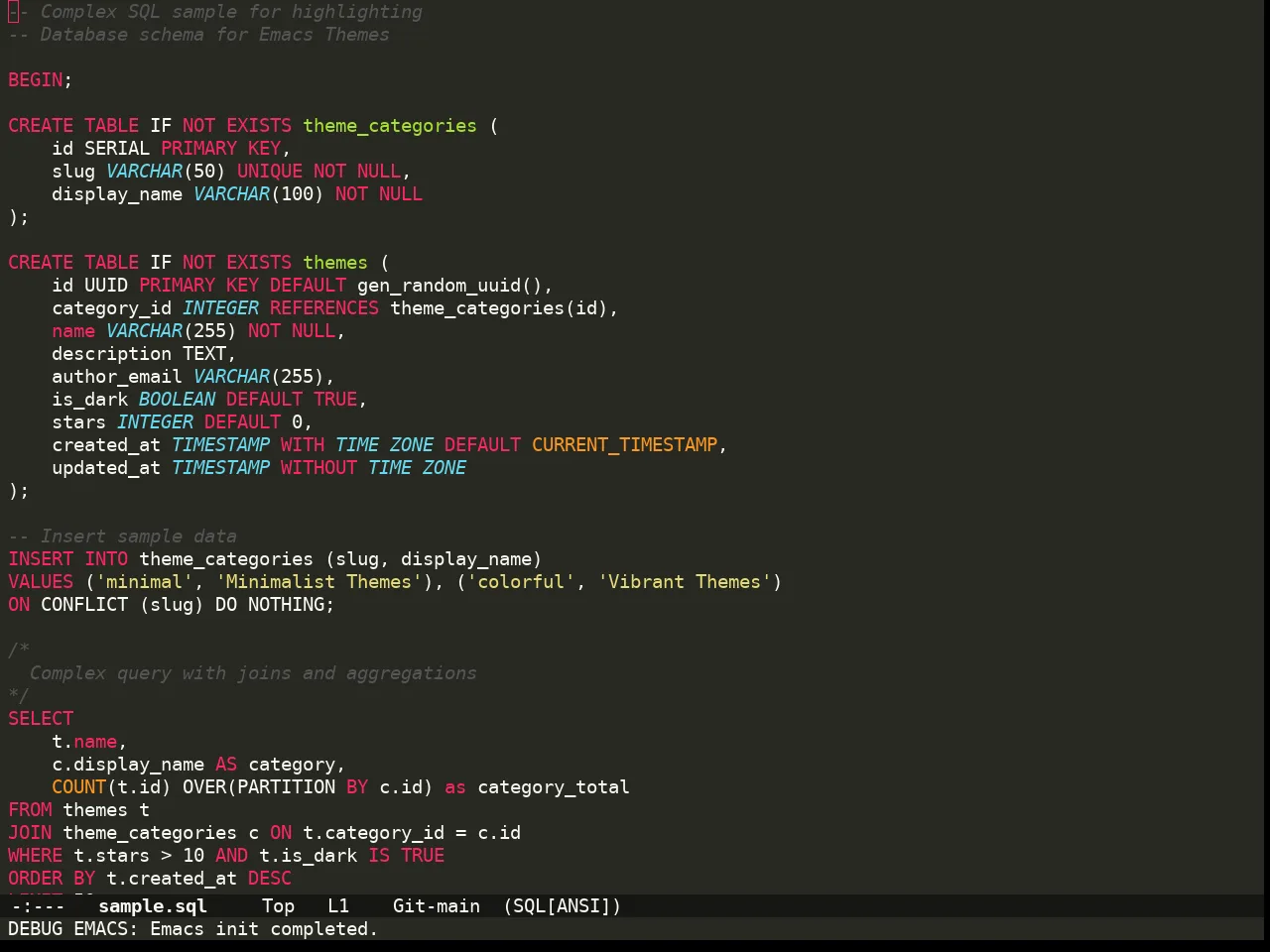Screen dimensions: 1270x952
Task: Click INSERT keyword of the INSERT INTO statement
Action: point(41,559)
